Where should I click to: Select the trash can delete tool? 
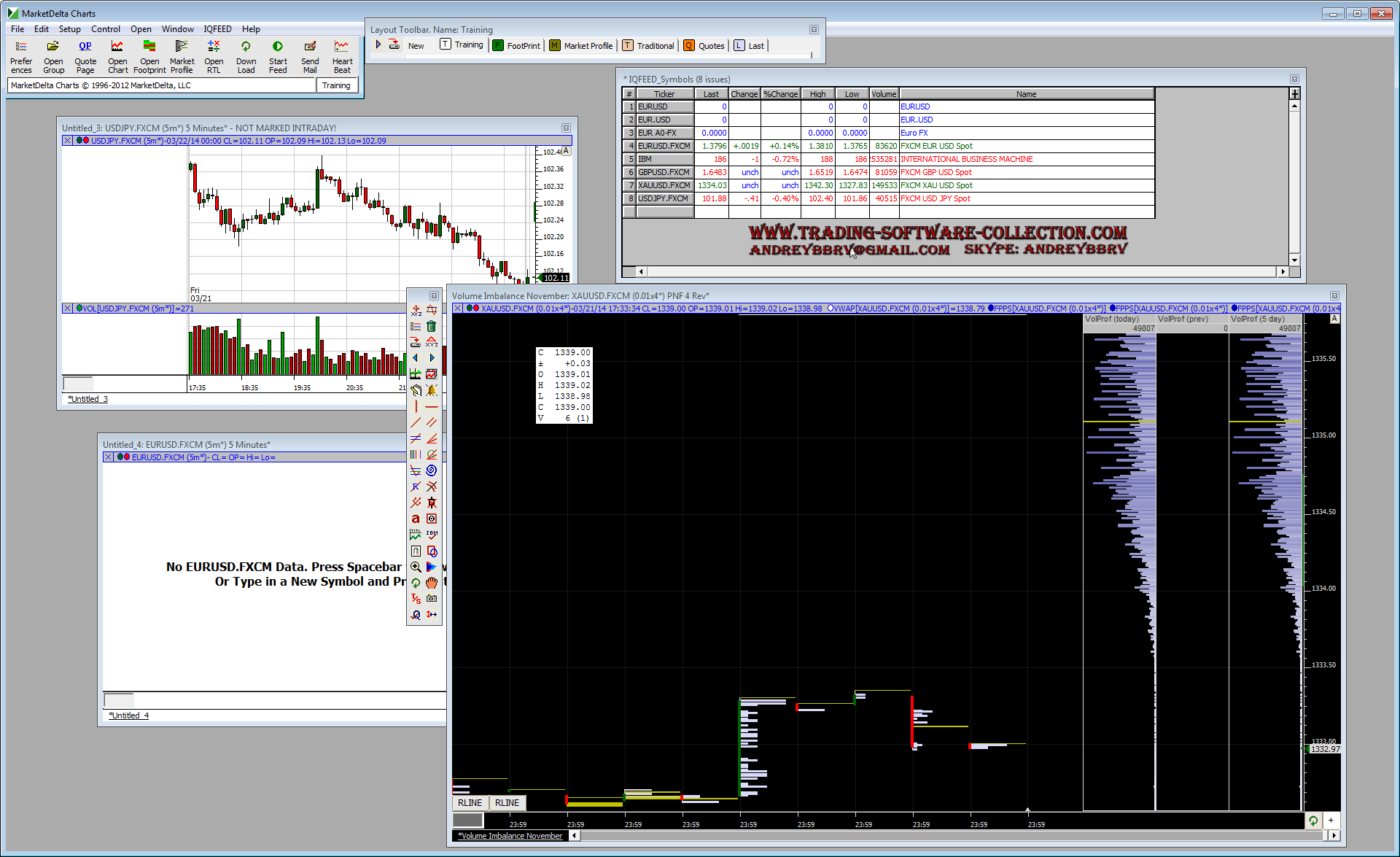pos(432,326)
